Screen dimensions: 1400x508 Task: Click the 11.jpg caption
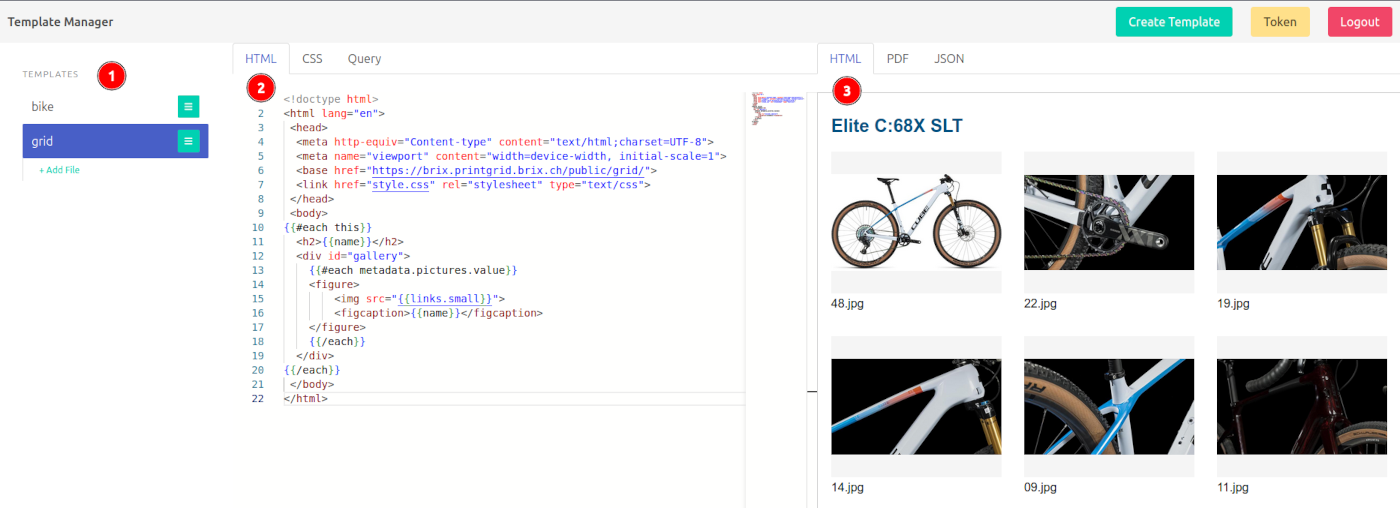tap(1233, 487)
